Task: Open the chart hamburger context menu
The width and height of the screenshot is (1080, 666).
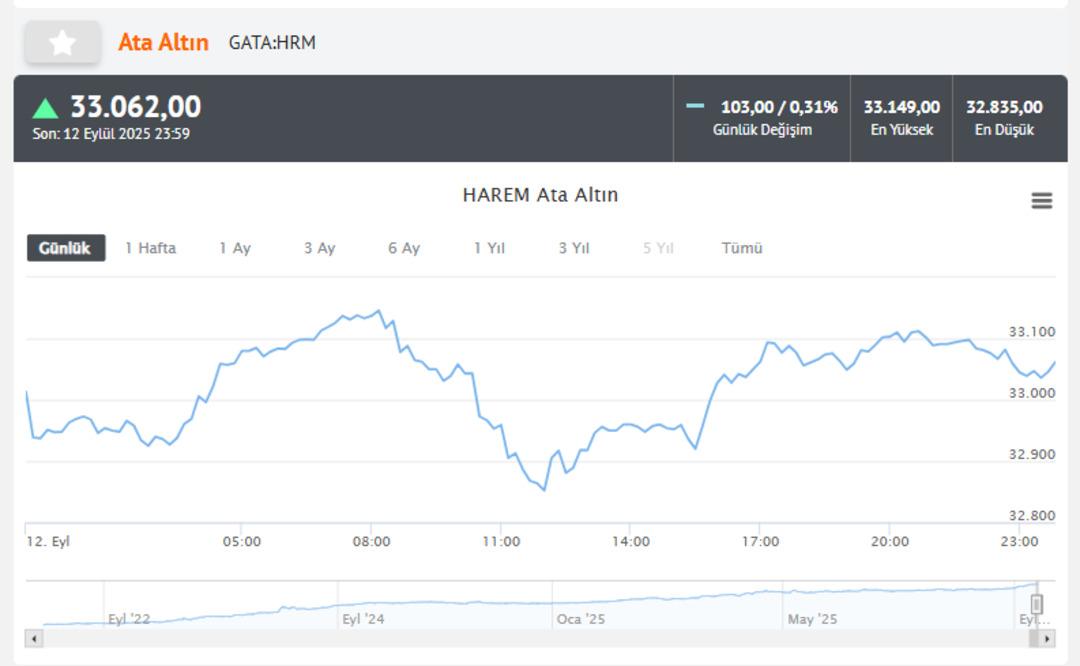Action: point(1041,200)
